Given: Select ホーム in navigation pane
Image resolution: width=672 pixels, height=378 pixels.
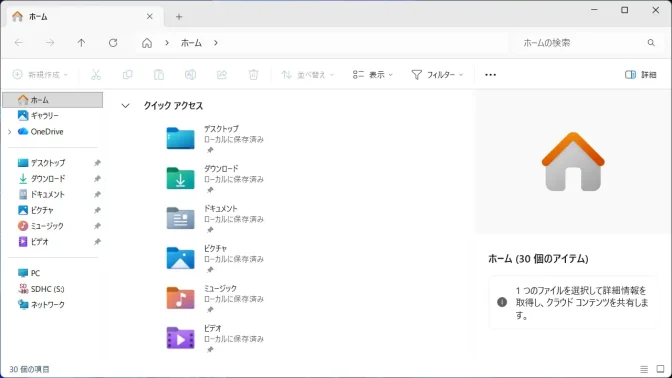Looking at the screenshot, I should click(53, 100).
